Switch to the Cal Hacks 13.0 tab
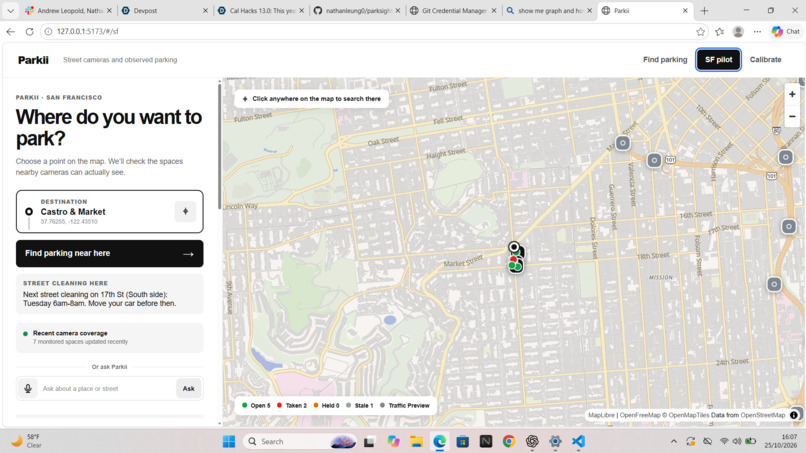Viewport: 806px width, 453px height. pyautogui.click(x=261, y=10)
